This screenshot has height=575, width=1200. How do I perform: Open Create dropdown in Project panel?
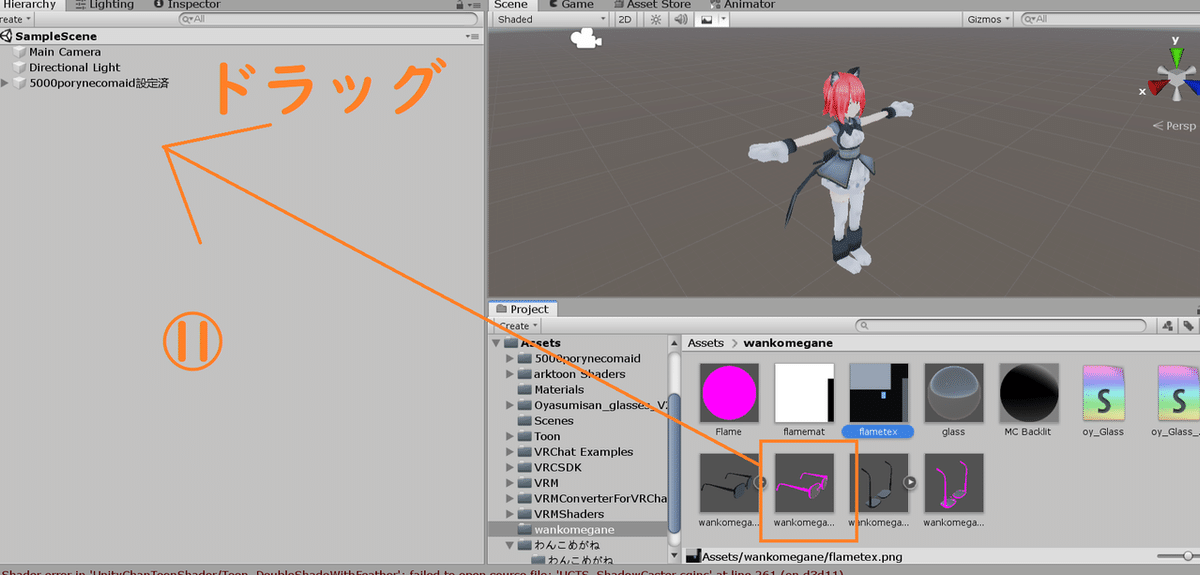516,326
